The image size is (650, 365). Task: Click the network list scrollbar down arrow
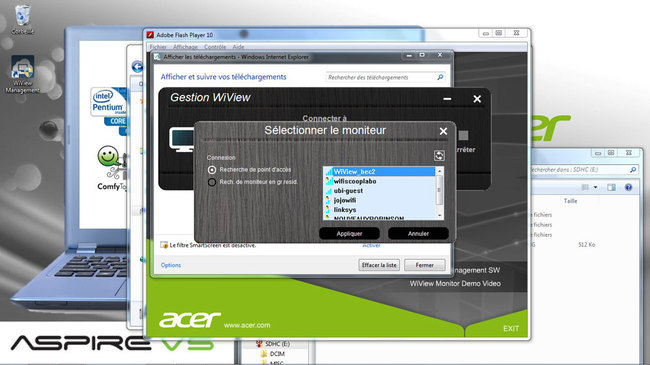(x=439, y=216)
